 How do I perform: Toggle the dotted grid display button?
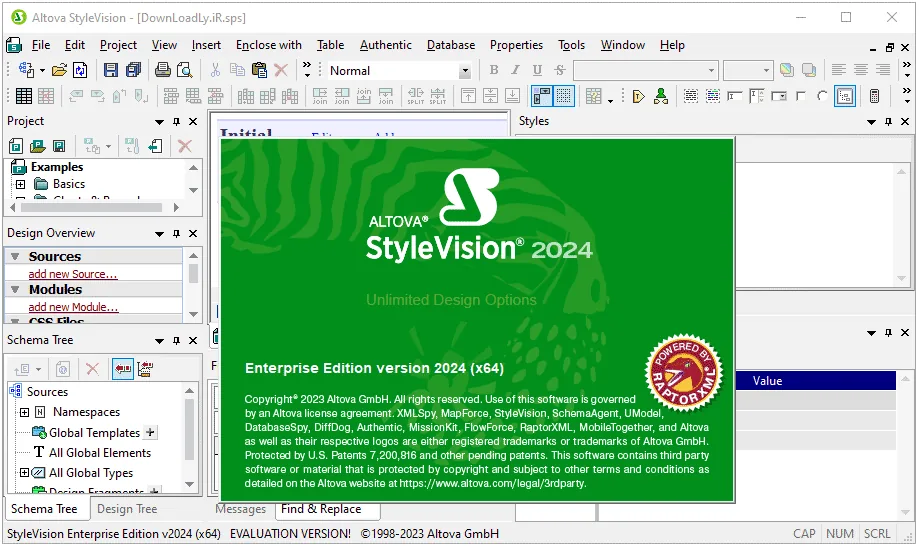564,96
